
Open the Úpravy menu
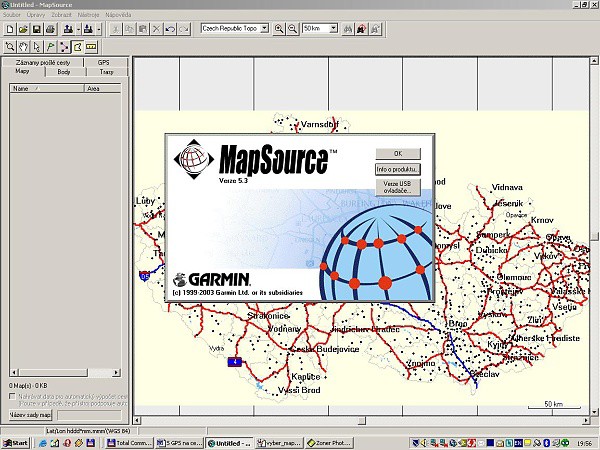pos(36,15)
